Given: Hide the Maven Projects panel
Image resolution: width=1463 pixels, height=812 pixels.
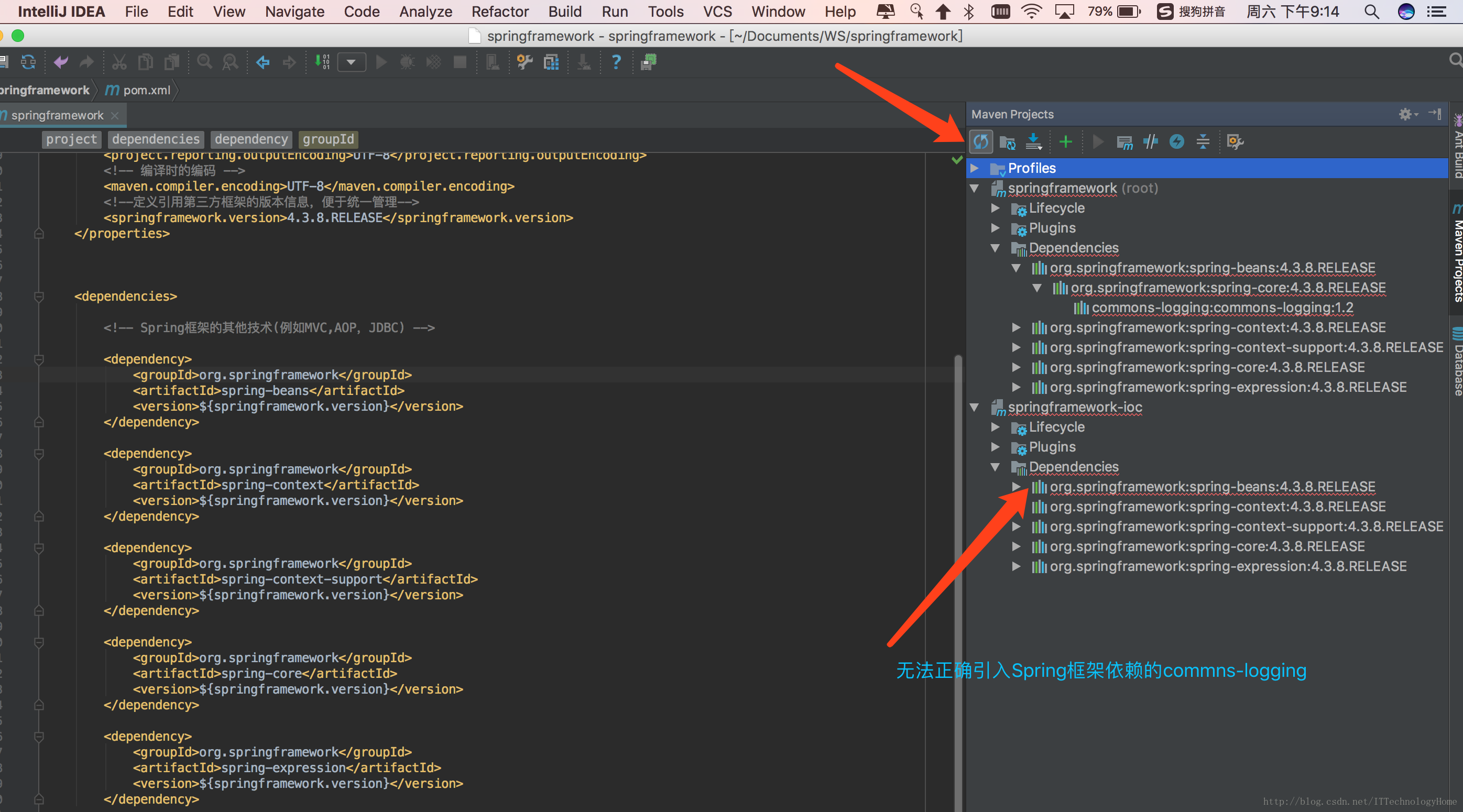Looking at the screenshot, I should click(1435, 114).
